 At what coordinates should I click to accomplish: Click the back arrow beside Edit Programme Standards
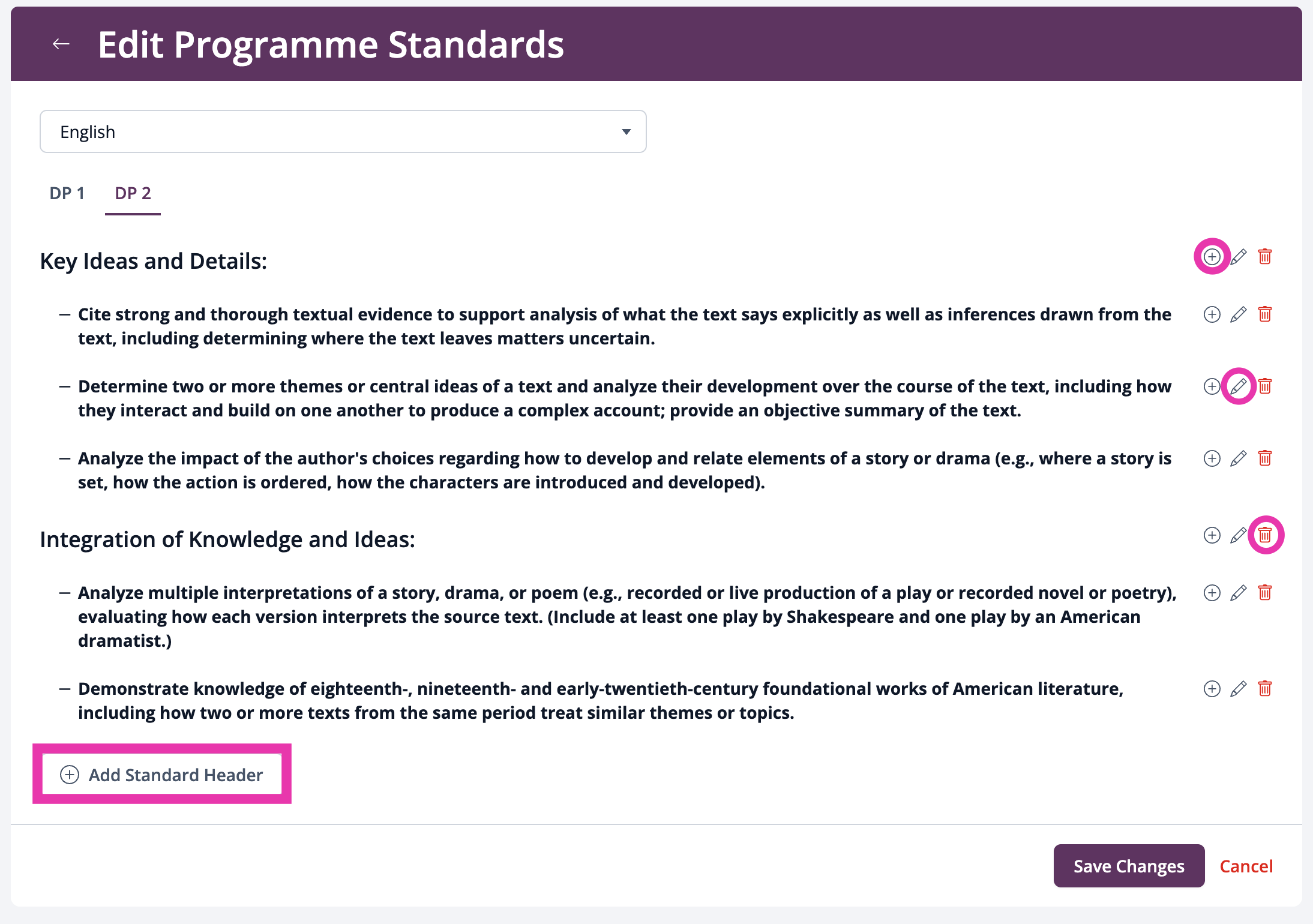pyautogui.click(x=61, y=44)
